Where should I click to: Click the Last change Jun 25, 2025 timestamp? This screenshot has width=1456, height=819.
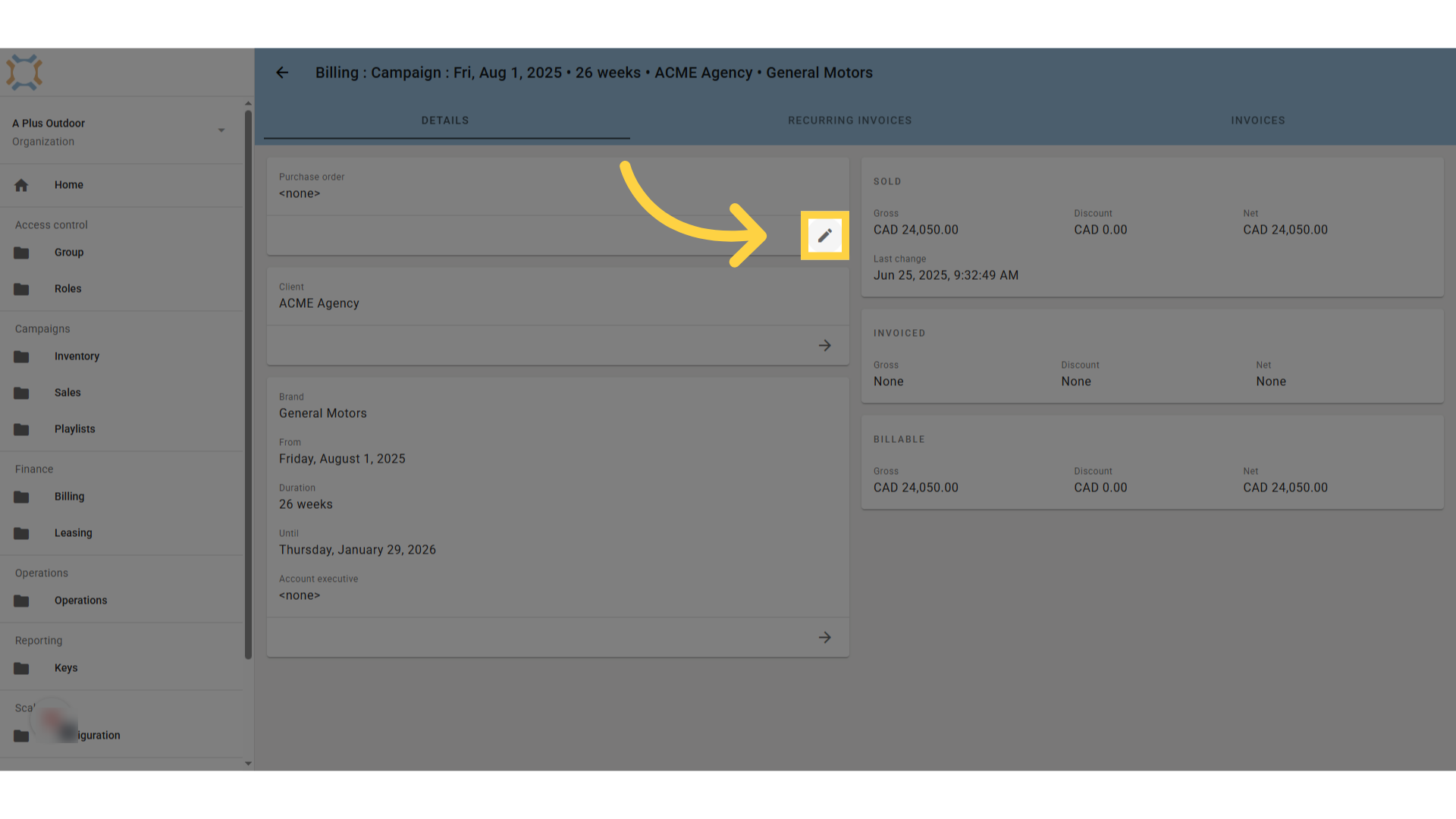tap(946, 275)
